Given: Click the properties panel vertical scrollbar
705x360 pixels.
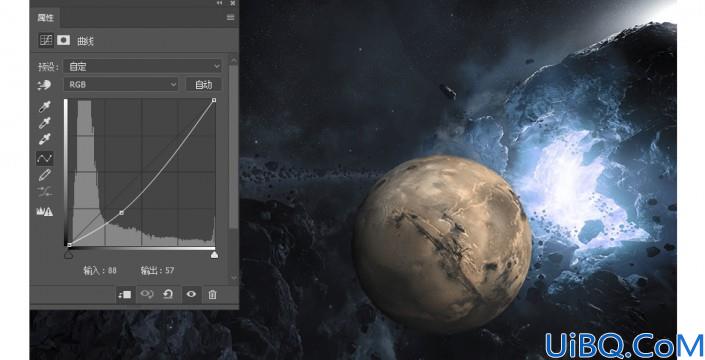Looking at the screenshot, I should (233, 146).
